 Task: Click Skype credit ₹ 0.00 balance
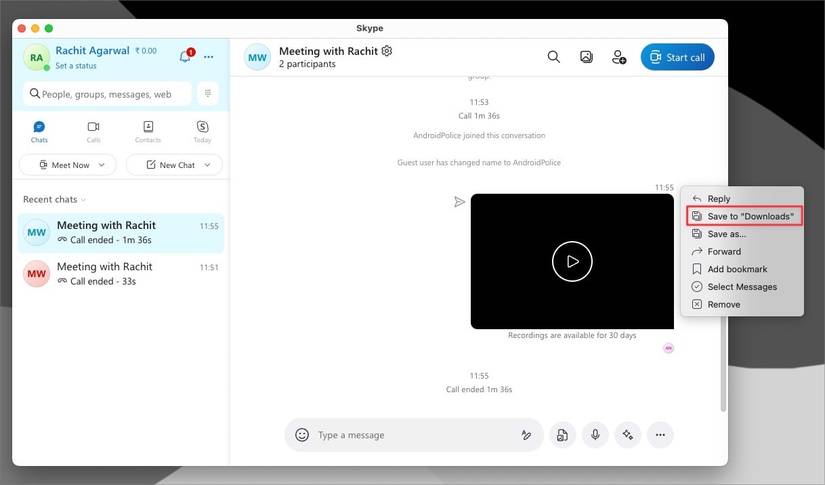146,50
